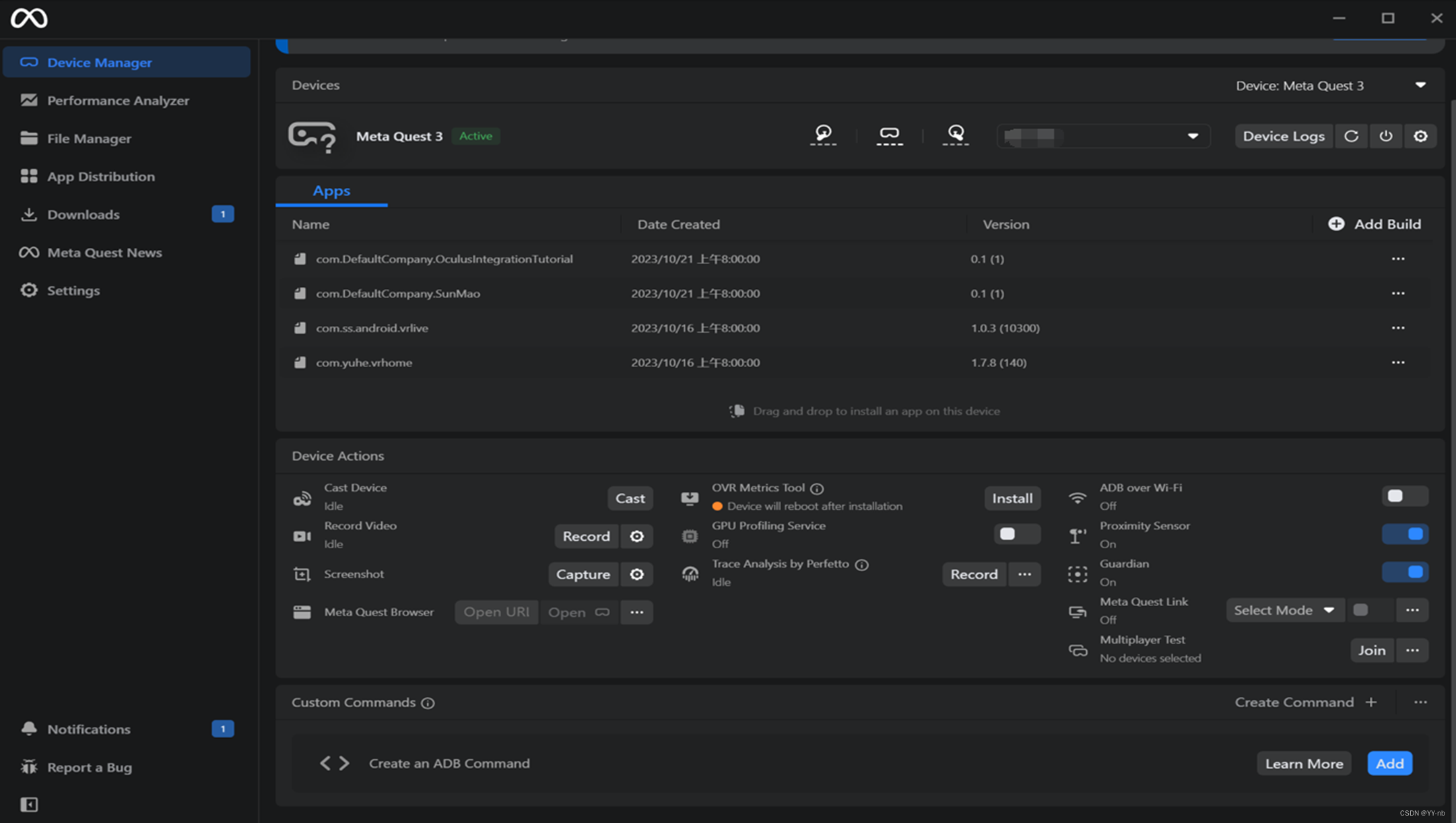Expand the Select Mode dropdown

click(1284, 610)
